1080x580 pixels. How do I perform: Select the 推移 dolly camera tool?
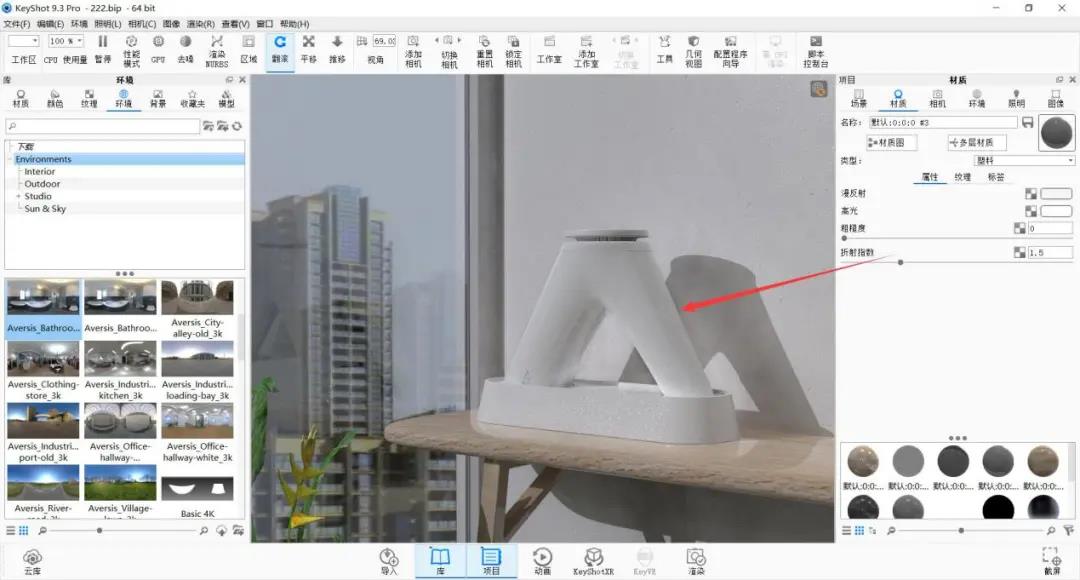pos(337,50)
